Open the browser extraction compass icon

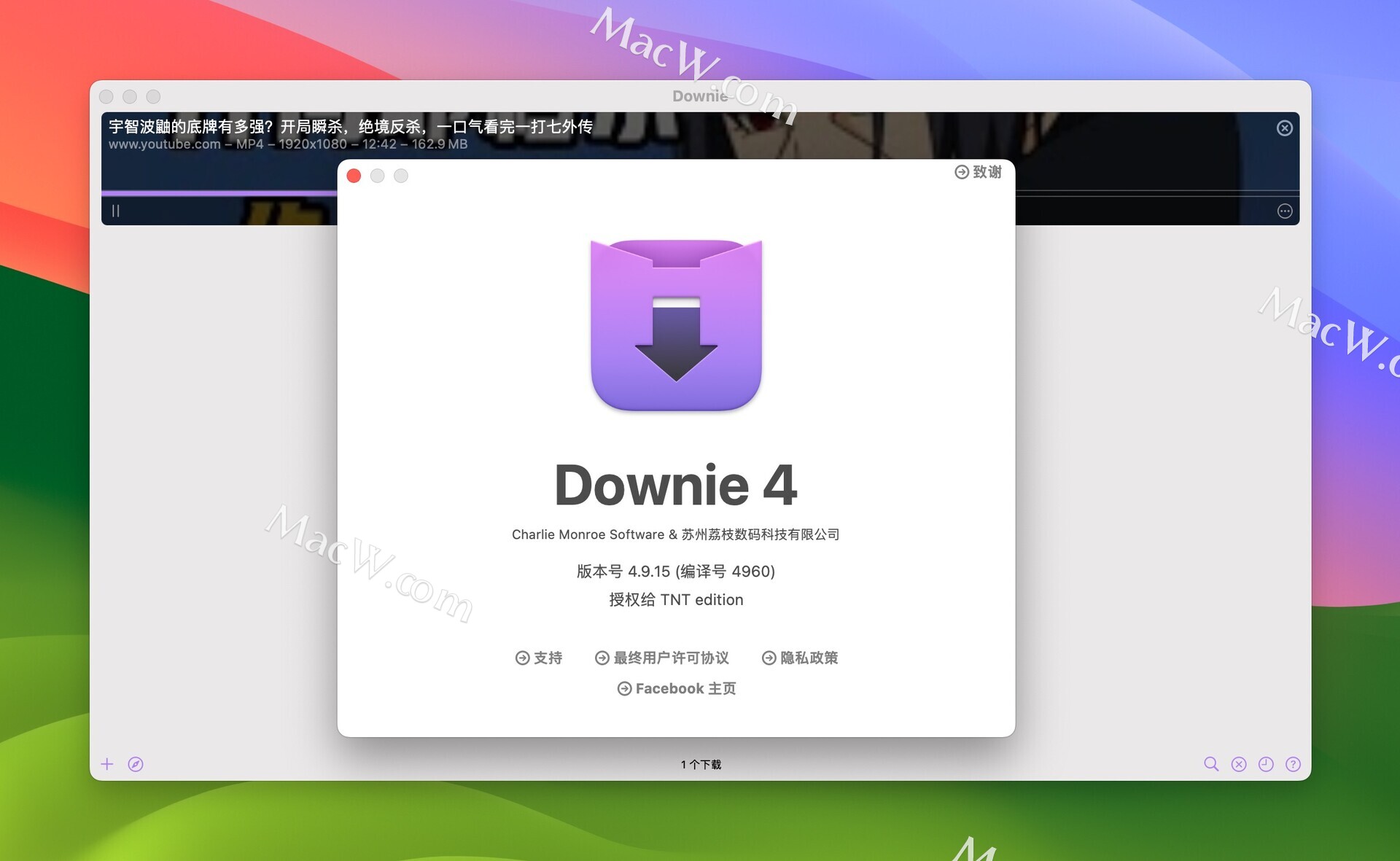136,764
